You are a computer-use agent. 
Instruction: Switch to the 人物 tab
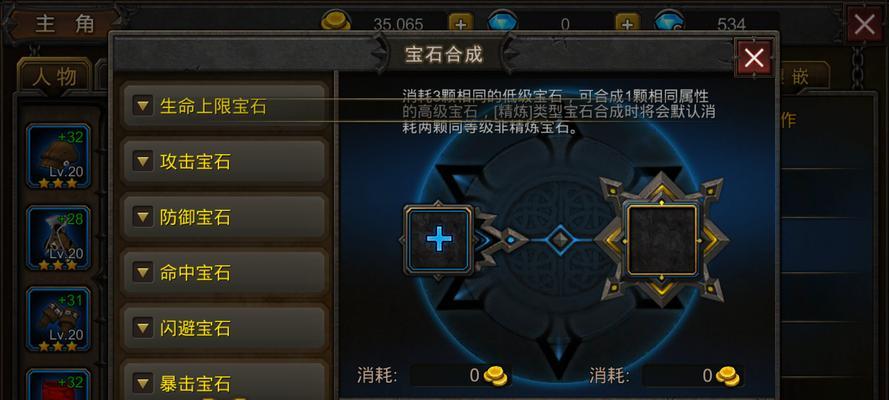coord(54,77)
